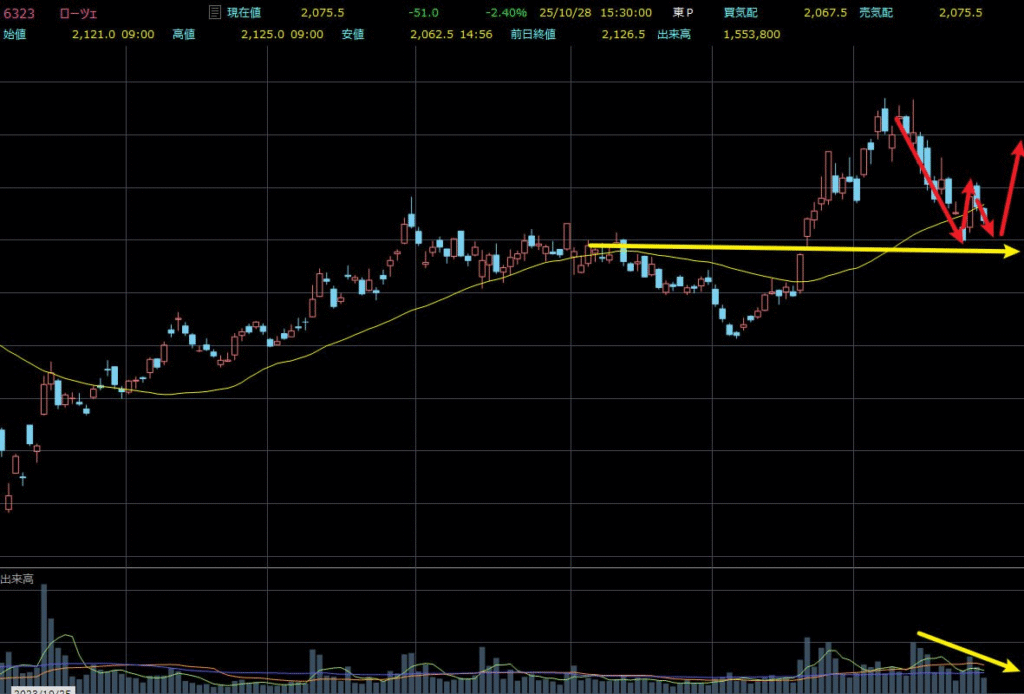Click the document icon beside 現在値
Image resolution: width=1024 pixels, height=694 pixels.
click(213, 13)
